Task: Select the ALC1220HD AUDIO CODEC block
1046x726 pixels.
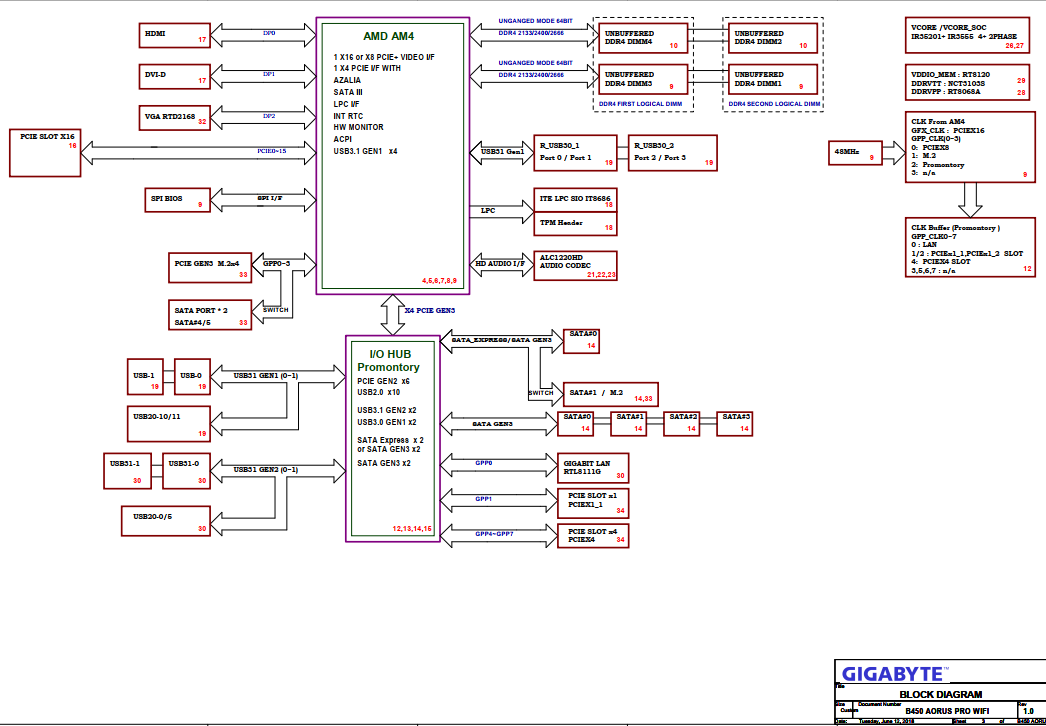Action: click(x=576, y=266)
